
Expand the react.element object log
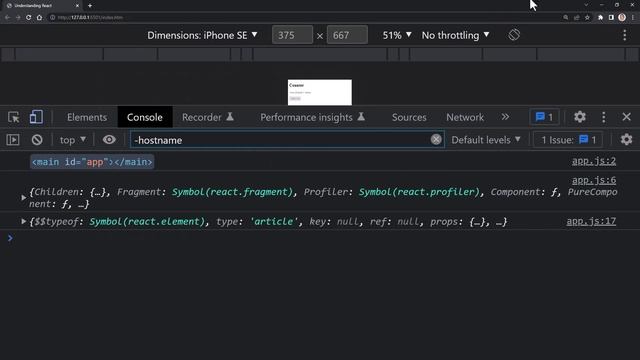tap(23, 221)
